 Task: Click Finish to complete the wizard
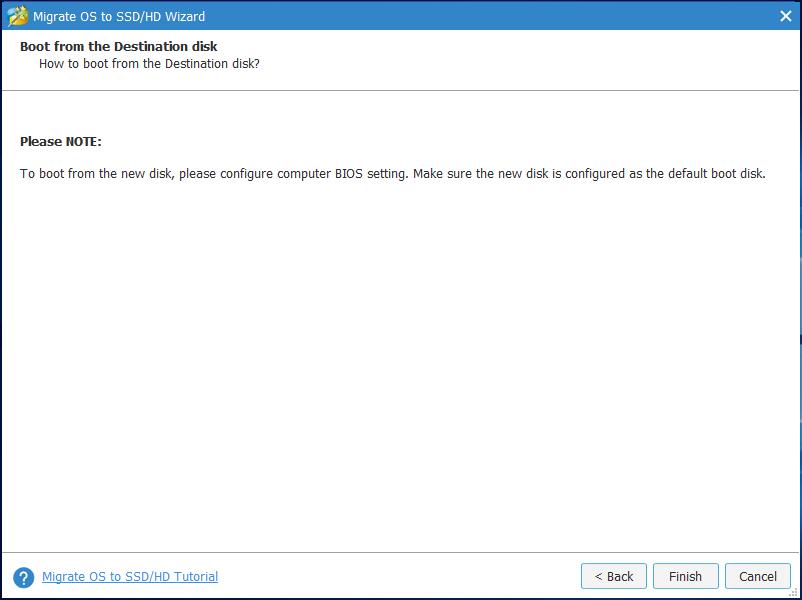pos(685,576)
